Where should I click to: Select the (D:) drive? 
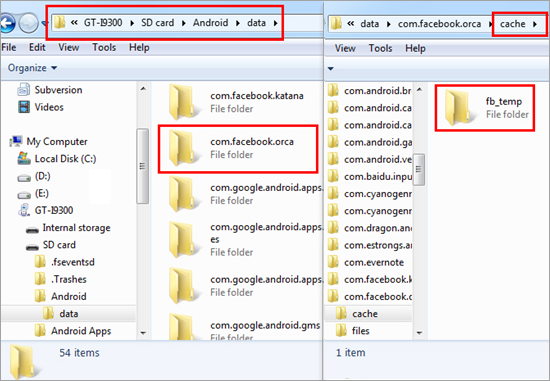pyautogui.click(x=34, y=176)
